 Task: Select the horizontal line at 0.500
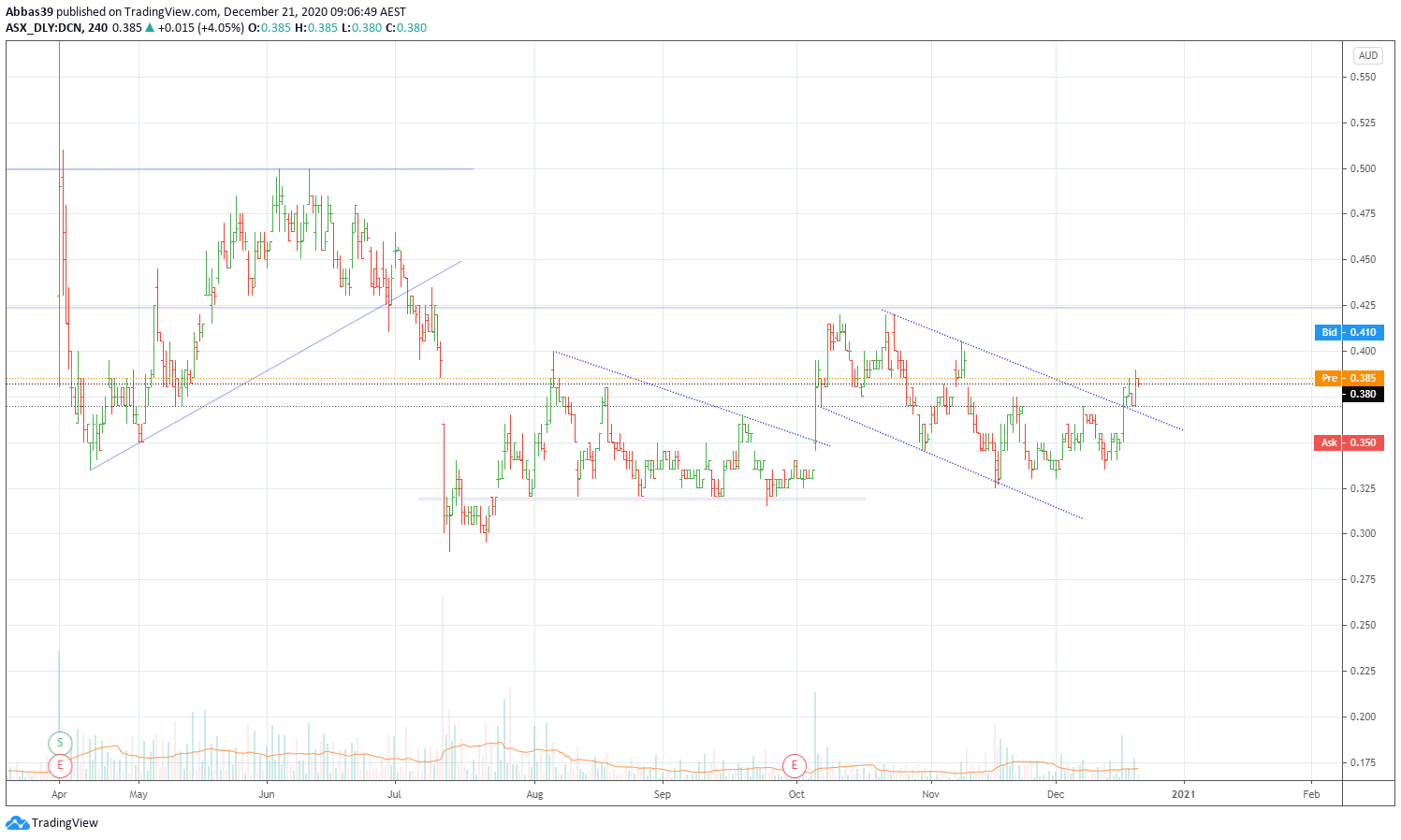point(240,168)
